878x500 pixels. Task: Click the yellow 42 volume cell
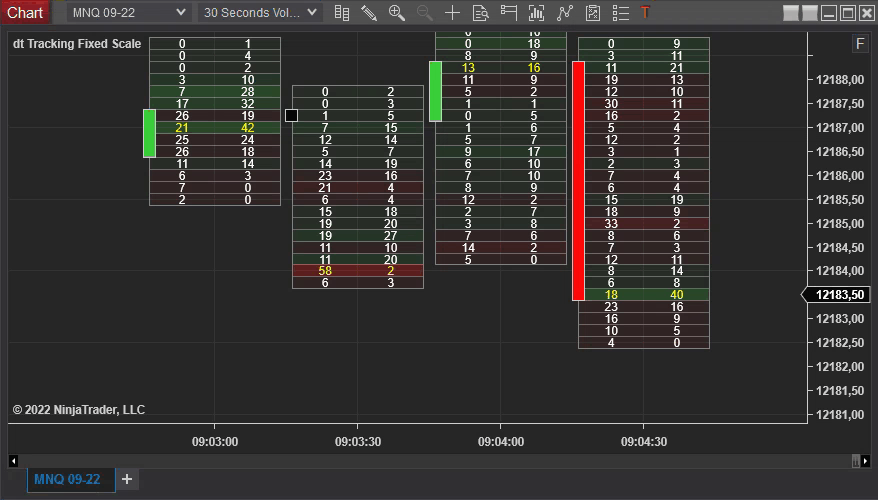point(247,128)
